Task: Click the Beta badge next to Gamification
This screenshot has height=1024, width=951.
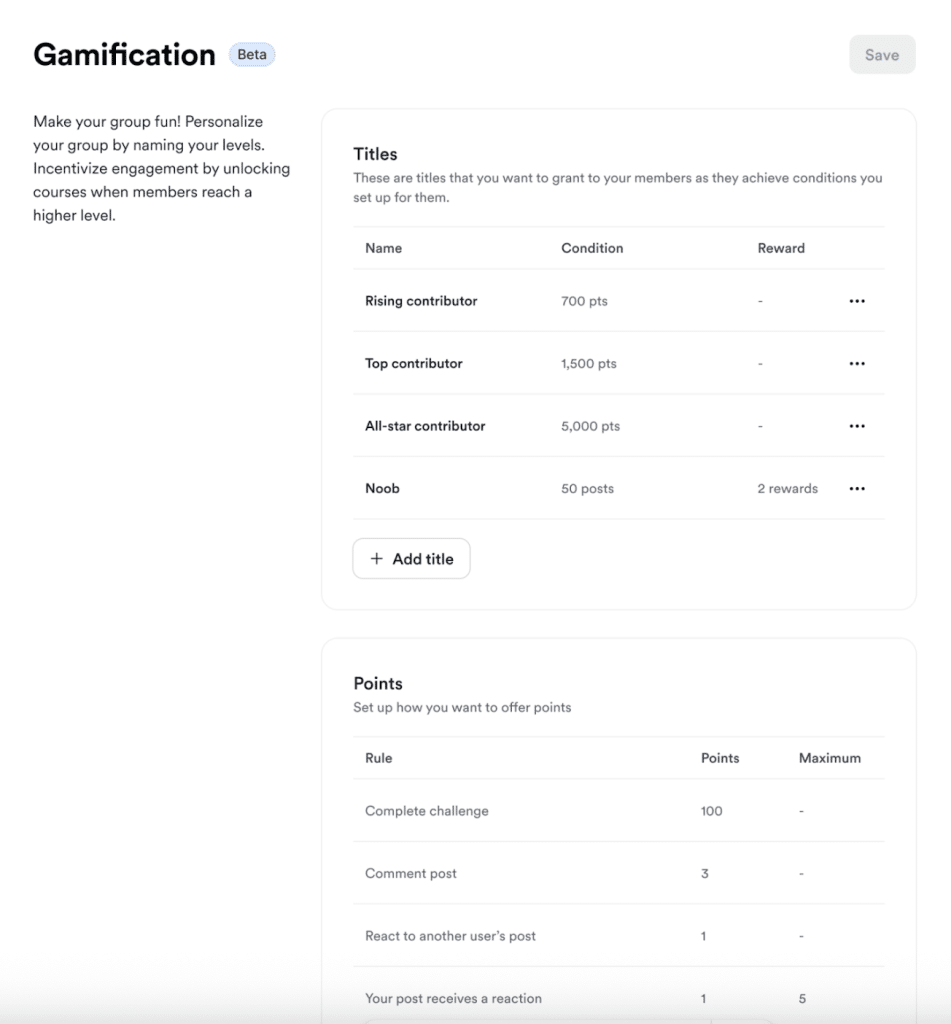Action: [252, 54]
